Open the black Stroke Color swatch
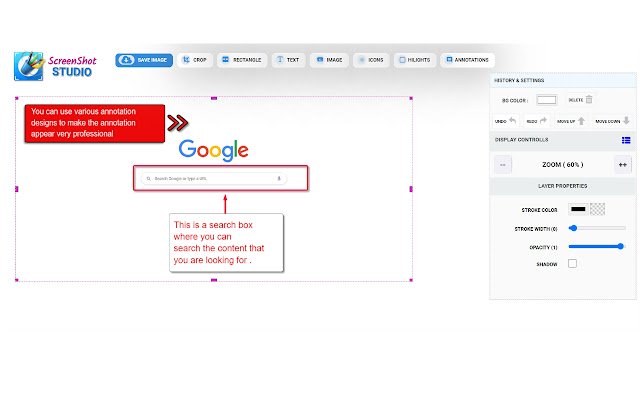Image resolution: width=640 pixels, height=400 pixels. coord(578,209)
